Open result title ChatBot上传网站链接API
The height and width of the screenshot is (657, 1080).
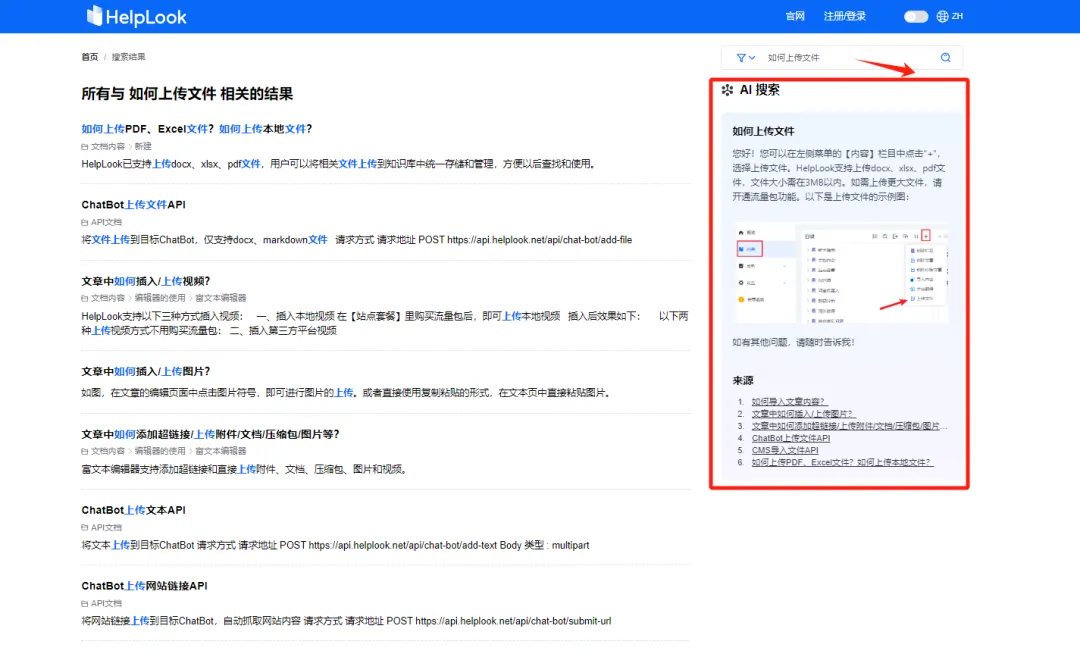[x=144, y=585]
